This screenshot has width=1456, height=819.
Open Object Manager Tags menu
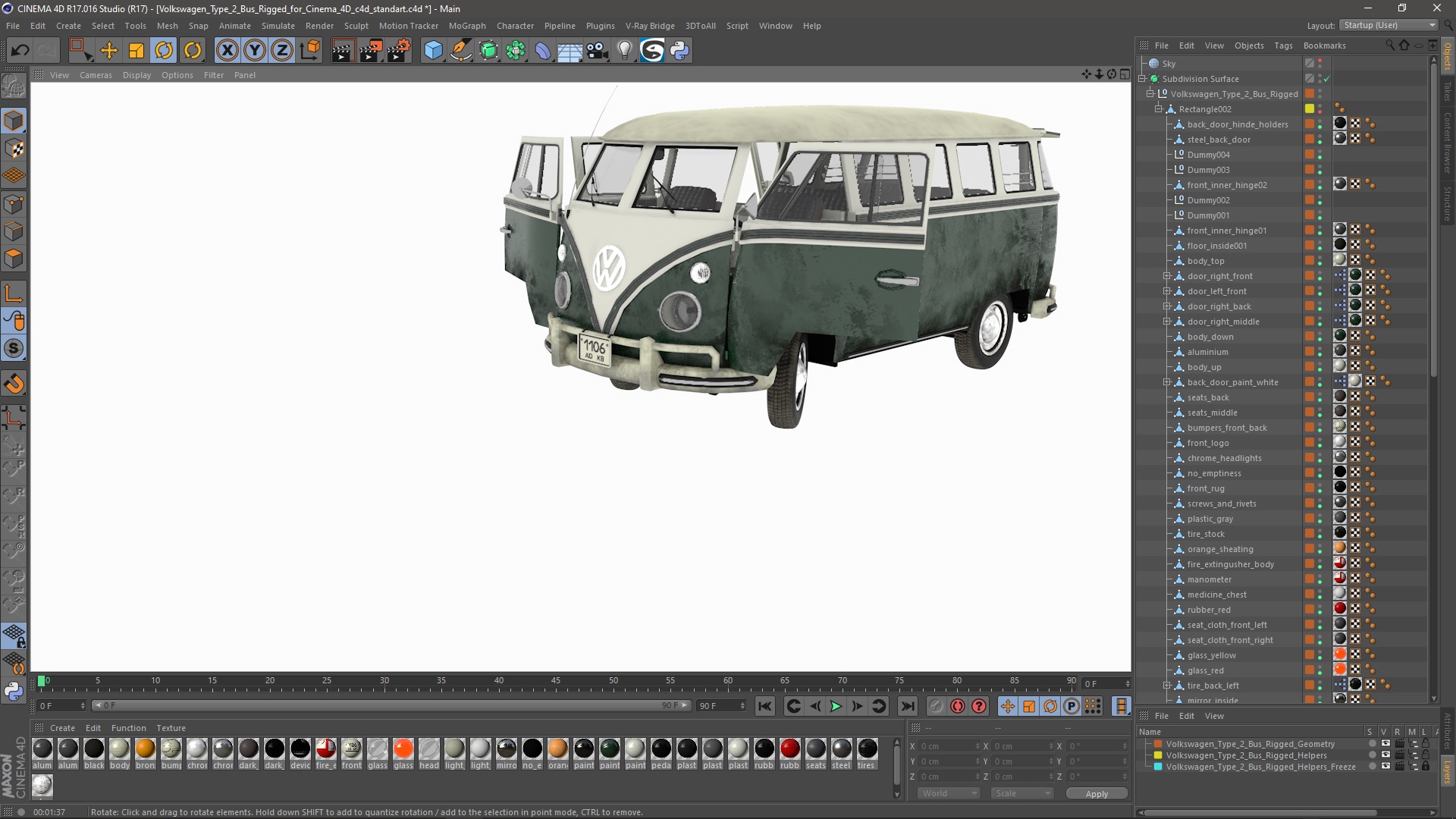coord(1283,45)
